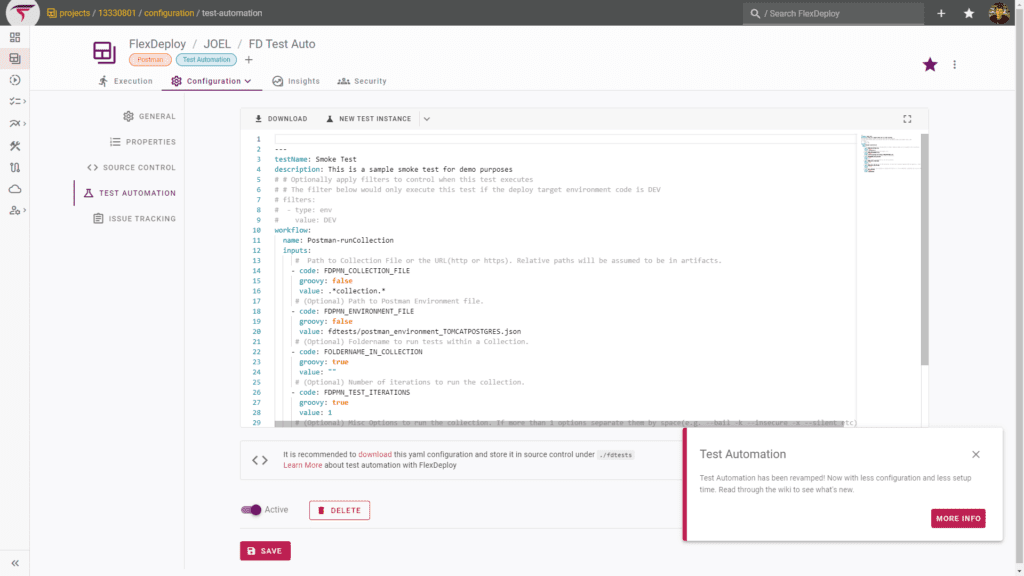Click More Info in the notification

coord(958,519)
